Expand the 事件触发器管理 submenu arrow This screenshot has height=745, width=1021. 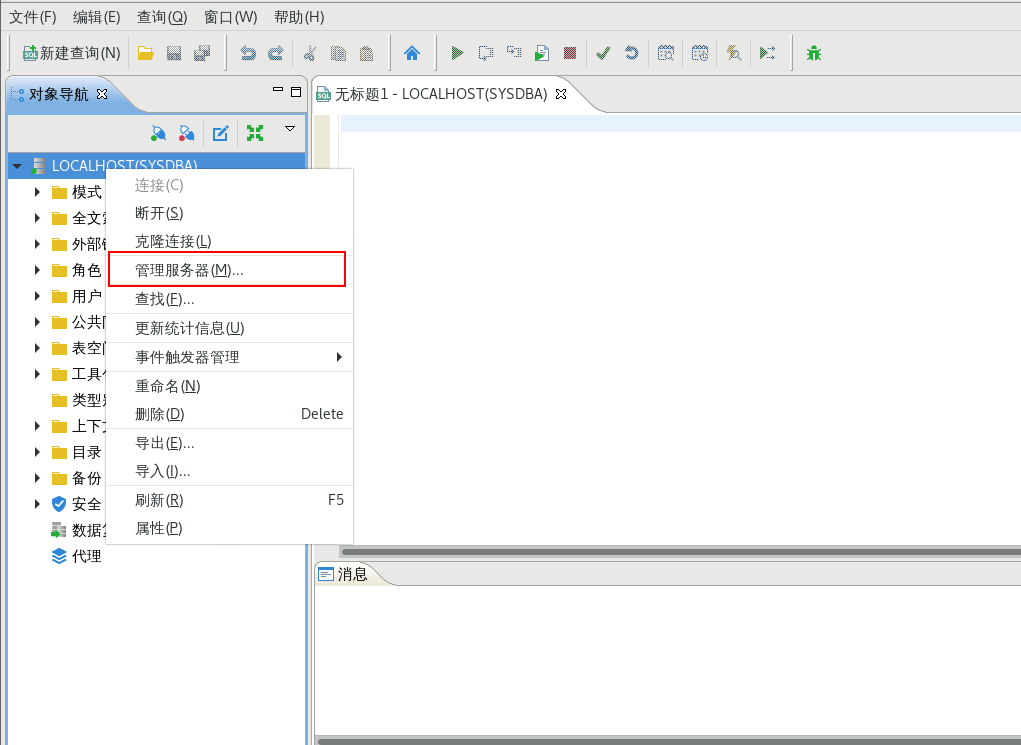click(x=339, y=357)
